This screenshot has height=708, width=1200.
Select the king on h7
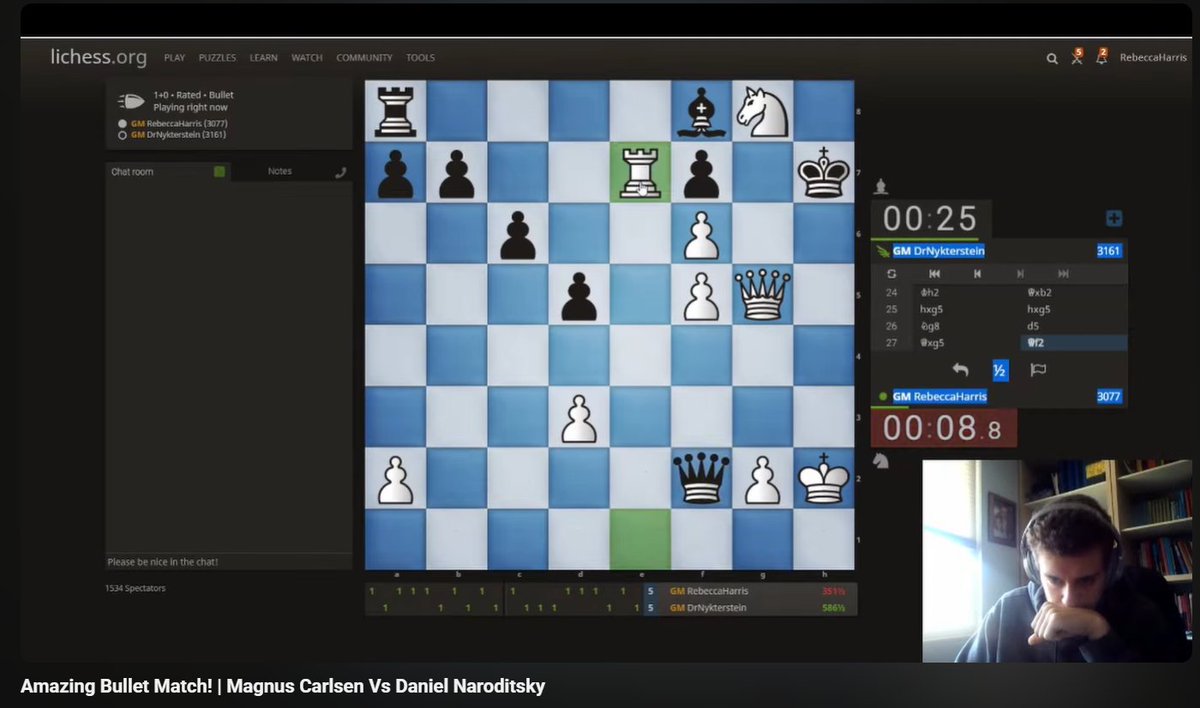coord(824,172)
